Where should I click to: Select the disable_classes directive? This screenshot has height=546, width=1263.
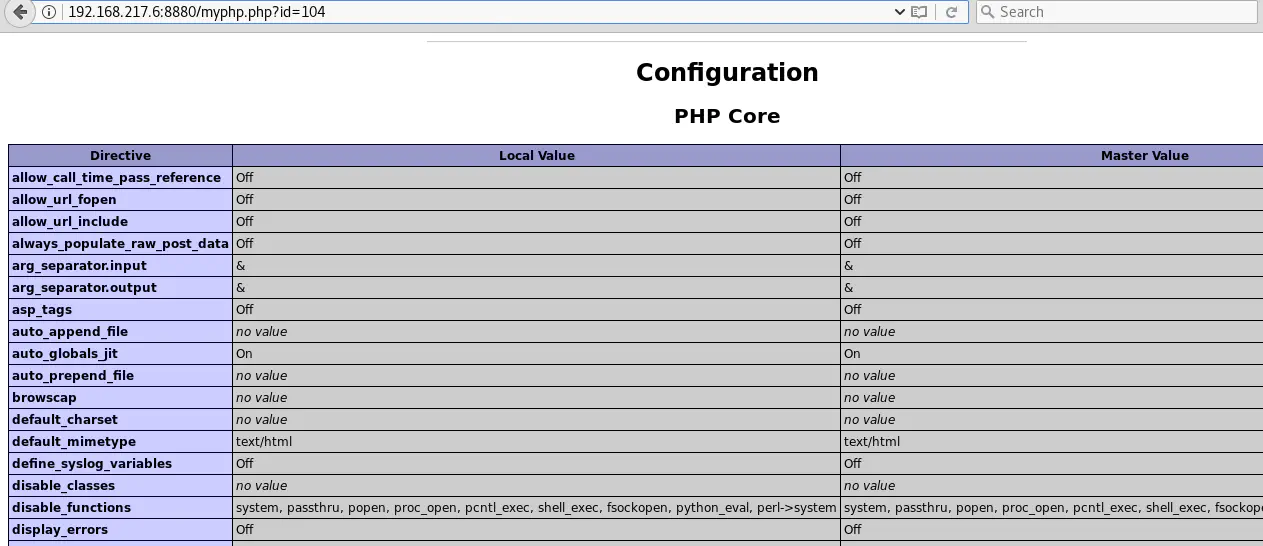120,485
